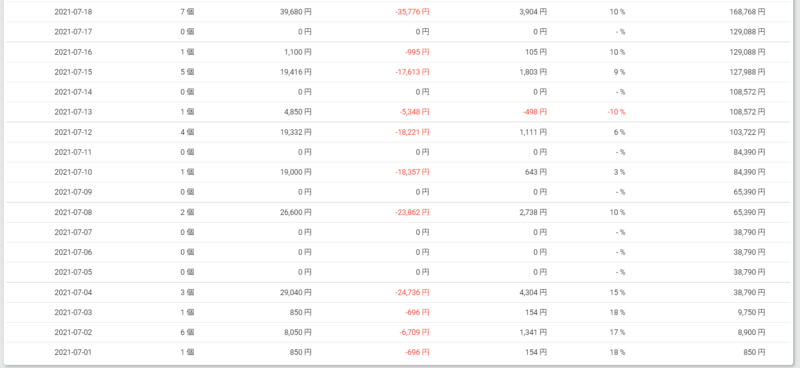Image resolution: width=800 pixels, height=368 pixels.
Task: Click the 15 % profit rate cell
Action: (617, 292)
